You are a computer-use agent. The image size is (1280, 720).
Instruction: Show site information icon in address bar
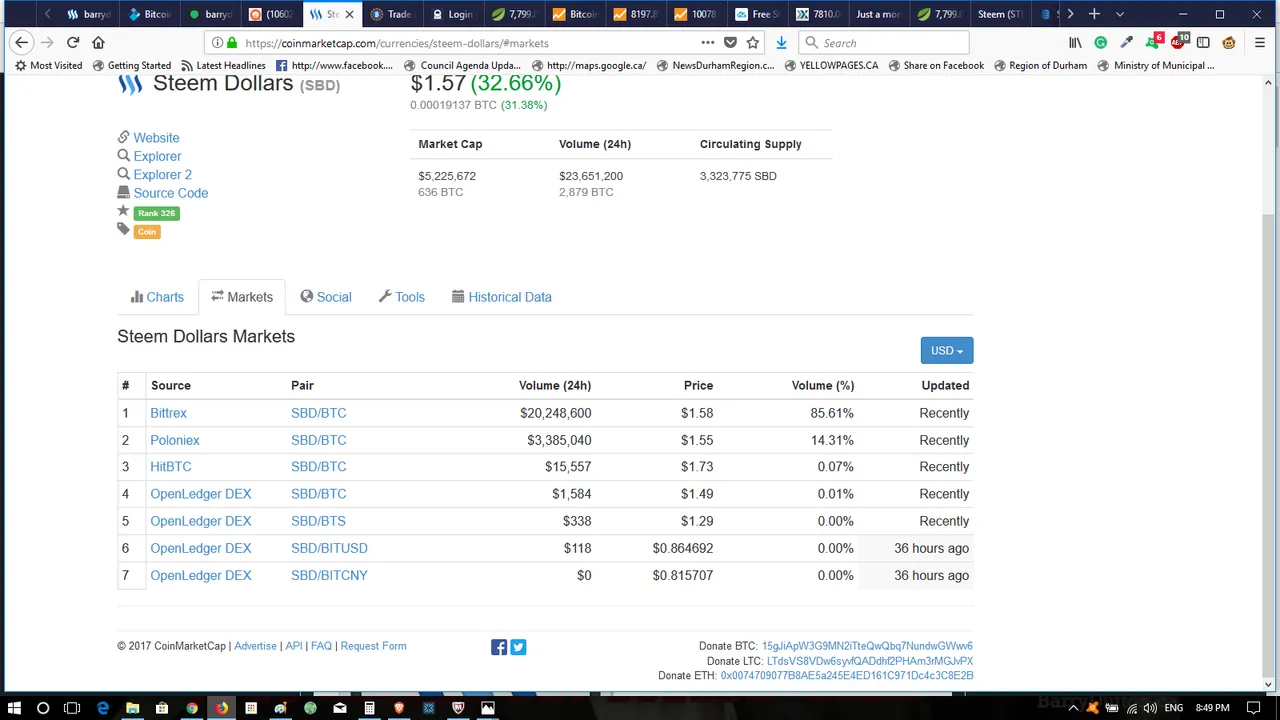(x=216, y=43)
